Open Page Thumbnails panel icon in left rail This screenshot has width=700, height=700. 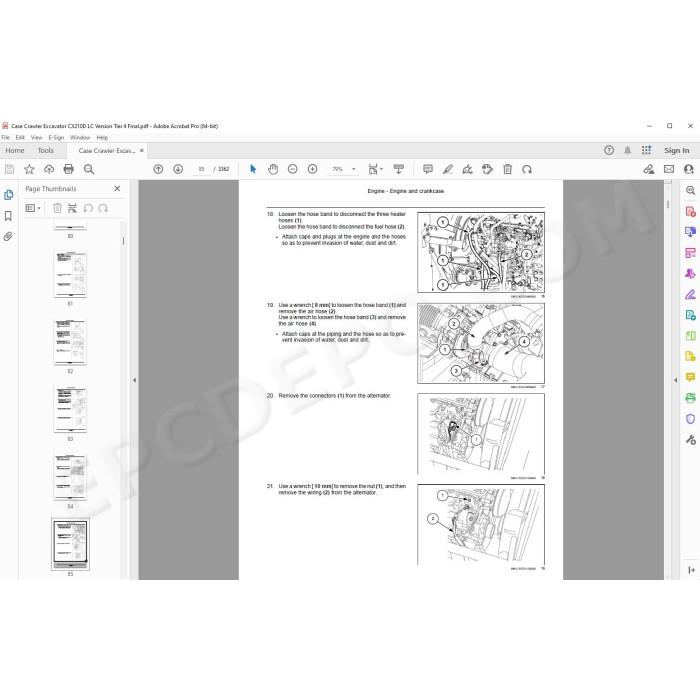8,195
